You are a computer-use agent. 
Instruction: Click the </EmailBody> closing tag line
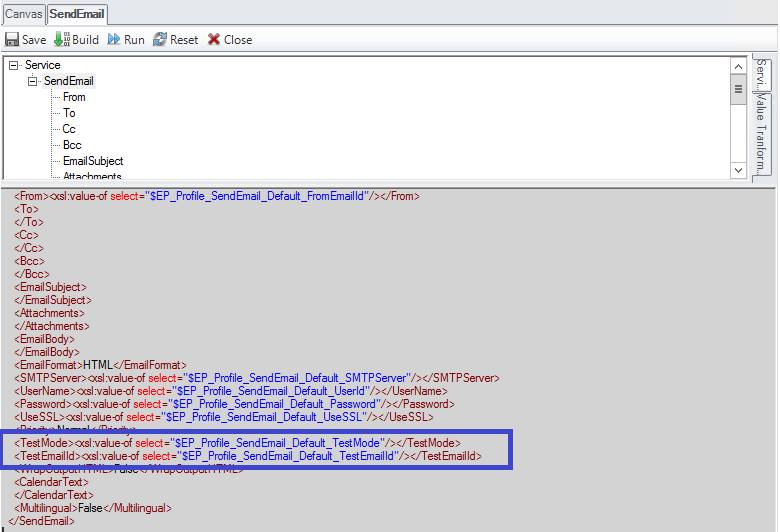point(47,352)
